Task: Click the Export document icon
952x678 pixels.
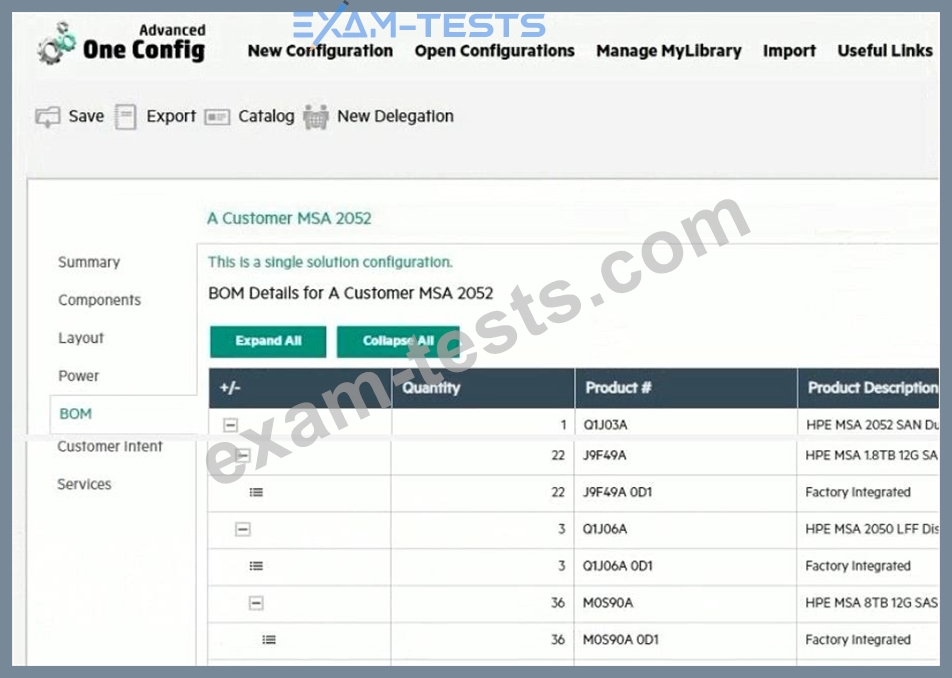Action: point(126,117)
